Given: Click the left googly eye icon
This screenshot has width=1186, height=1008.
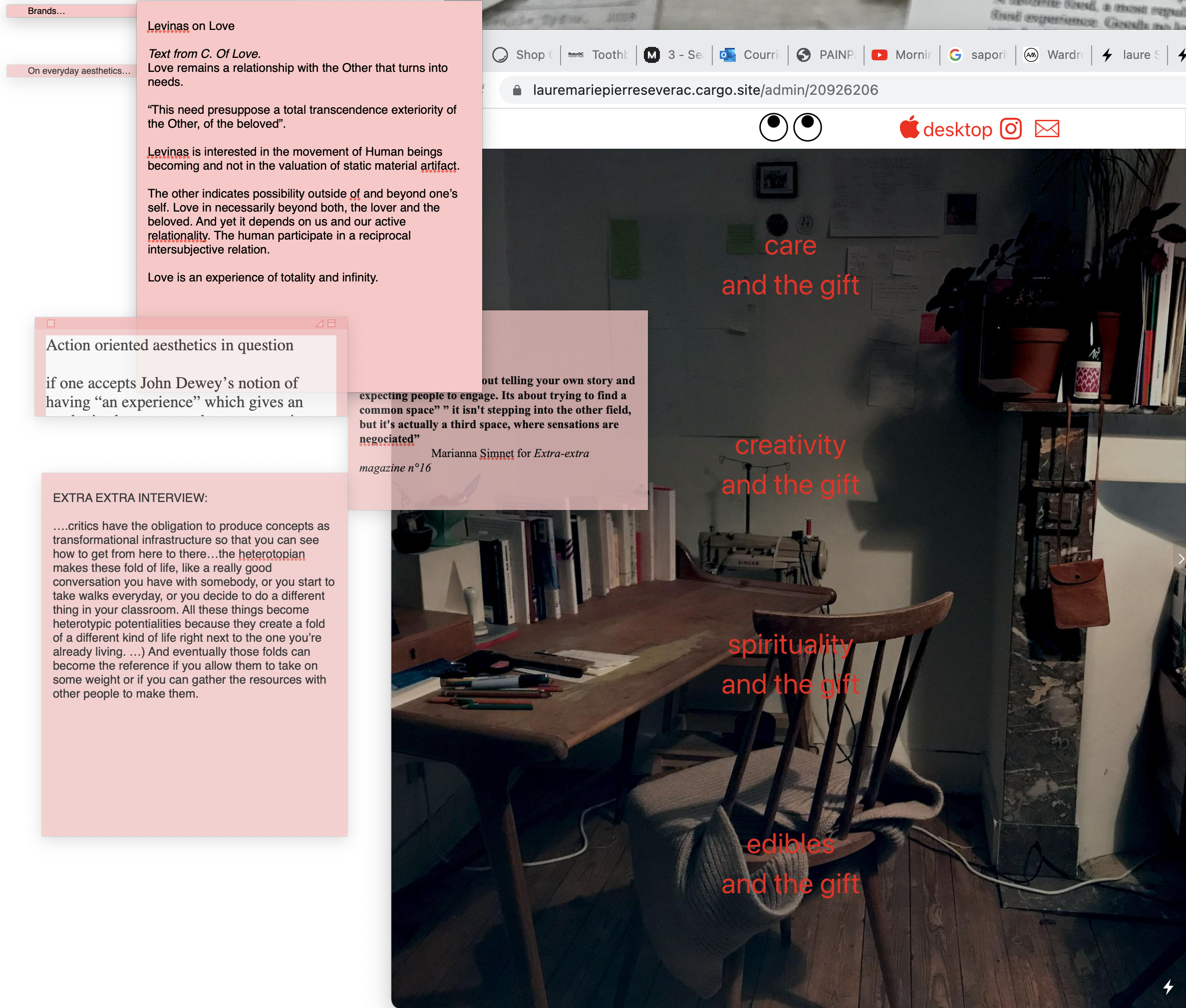Looking at the screenshot, I should (773, 126).
